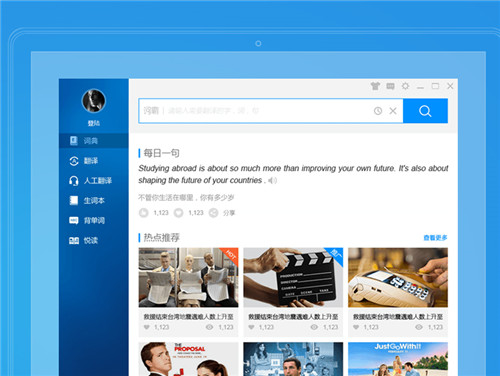The width and height of the screenshot is (500, 376).
Task: Open the clapperboard article thumbnail
Action: coord(293,277)
